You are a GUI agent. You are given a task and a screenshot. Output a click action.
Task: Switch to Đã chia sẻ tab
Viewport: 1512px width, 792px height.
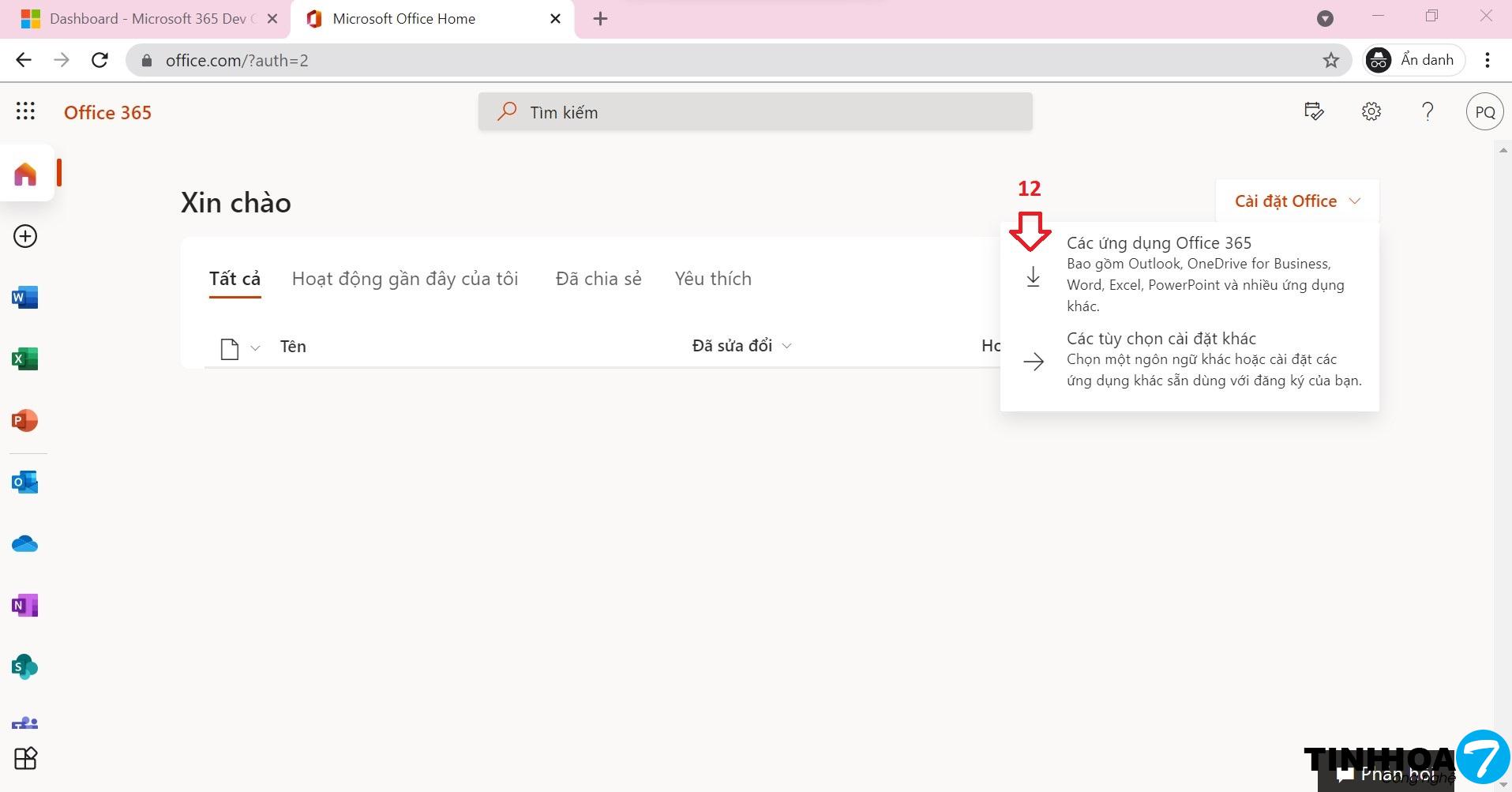pyautogui.click(x=598, y=279)
